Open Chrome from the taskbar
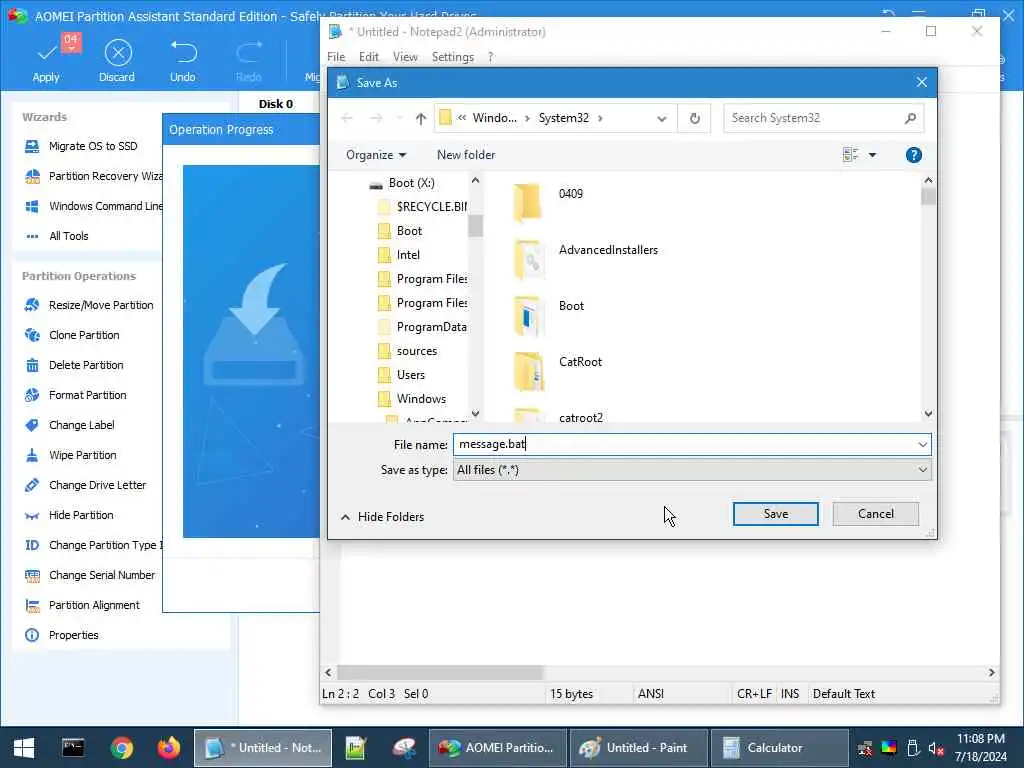This screenshot has width=1024, height=768. pos(121,748)
